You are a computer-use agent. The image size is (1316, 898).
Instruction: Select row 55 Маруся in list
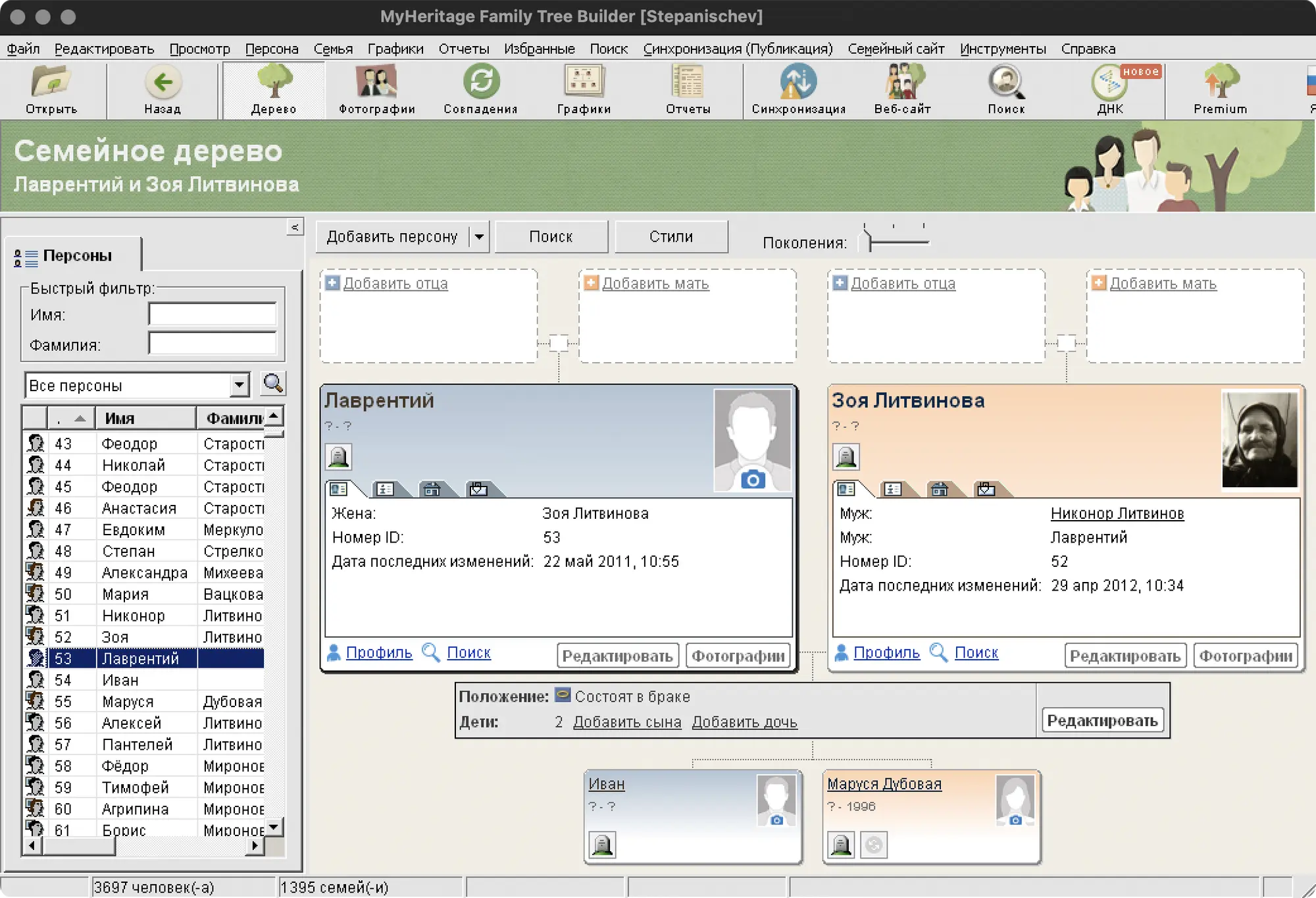pos(143,701)
